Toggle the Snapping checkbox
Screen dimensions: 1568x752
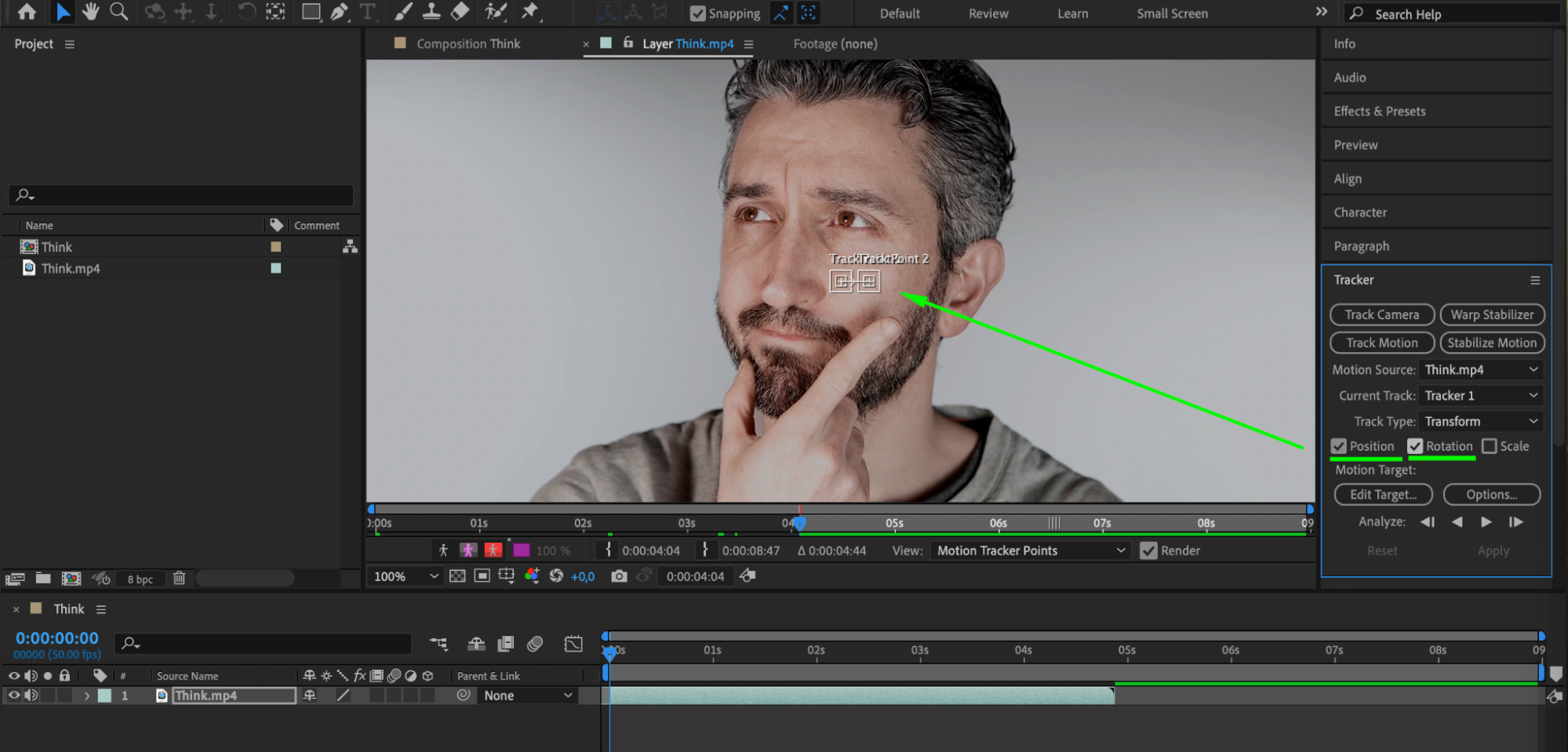[x=697, y=13]
